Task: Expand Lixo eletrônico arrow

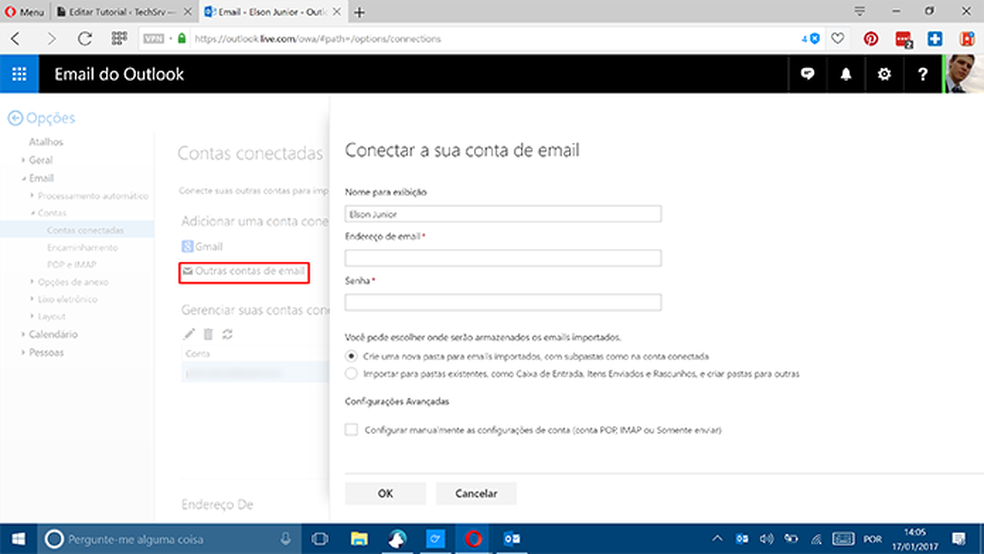Action: [32, 299]
